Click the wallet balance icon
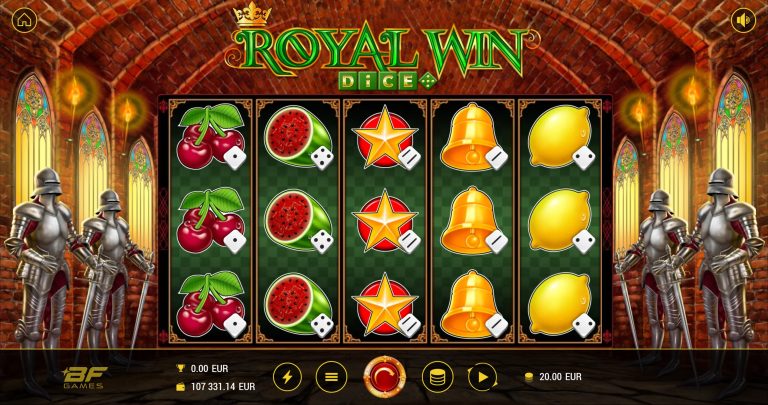 180,387
